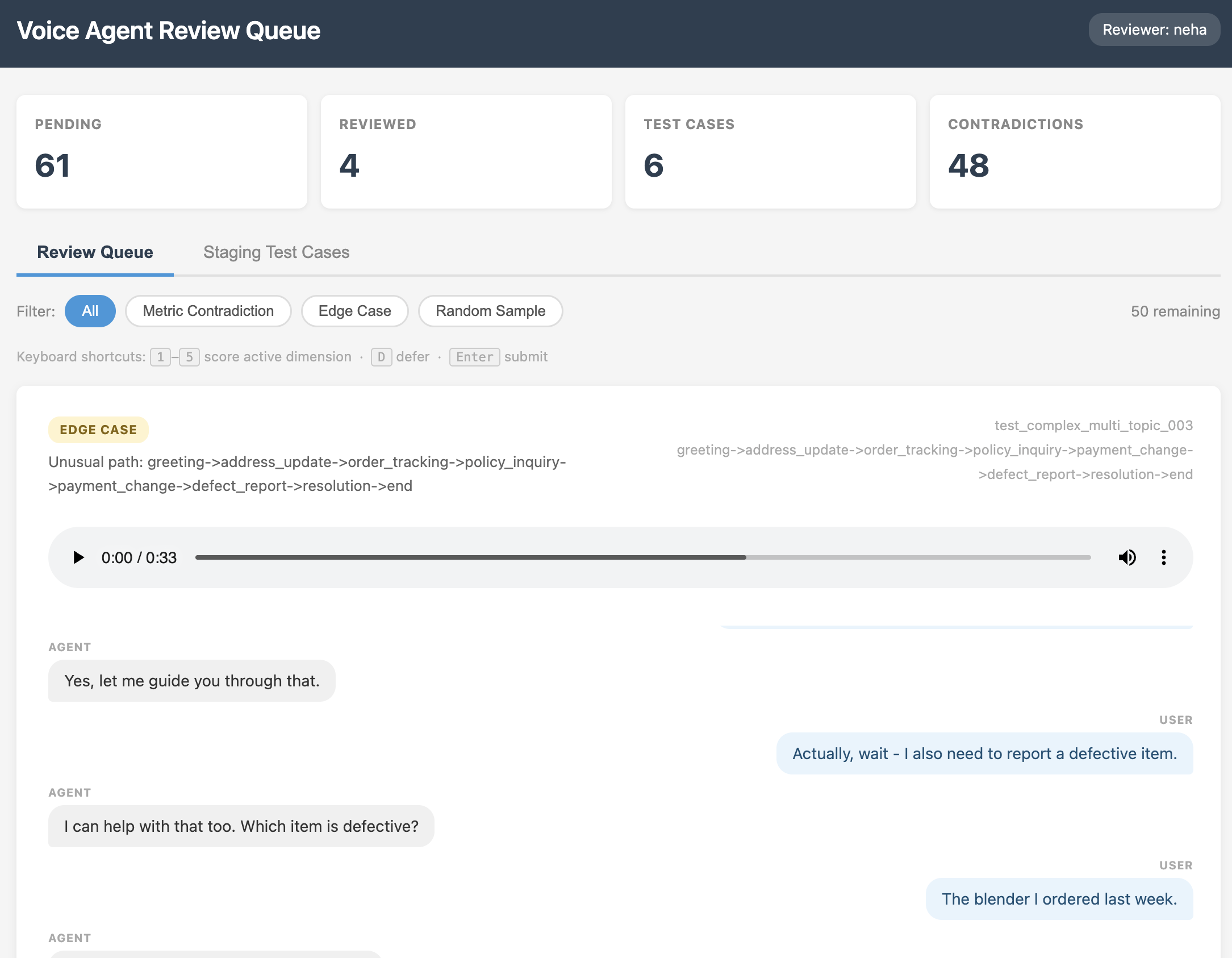Open the Pending count card
Screen dimensions: 1232x958
pyautogui.click(x=162, y=152)
